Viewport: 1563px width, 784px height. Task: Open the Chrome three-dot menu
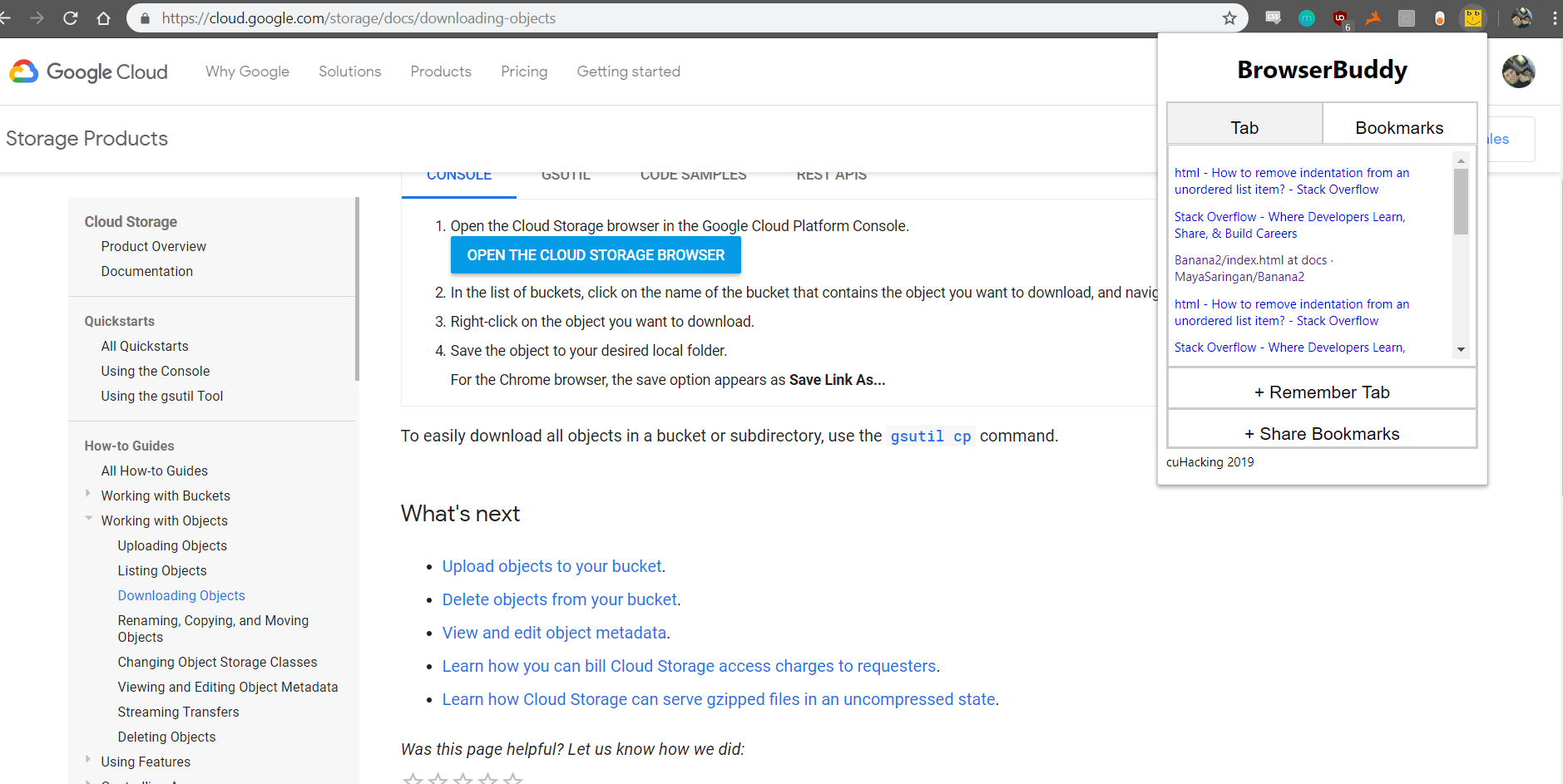[x=1555, y=17]
